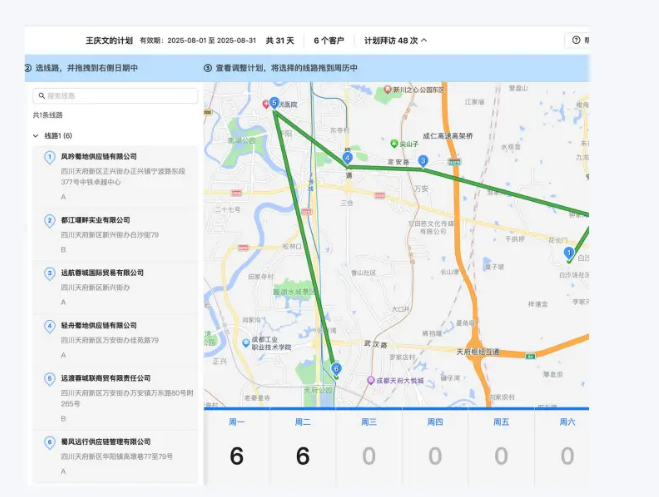Click map marker 4 on the route
This screenshot has width=659, height=497.
347,158
